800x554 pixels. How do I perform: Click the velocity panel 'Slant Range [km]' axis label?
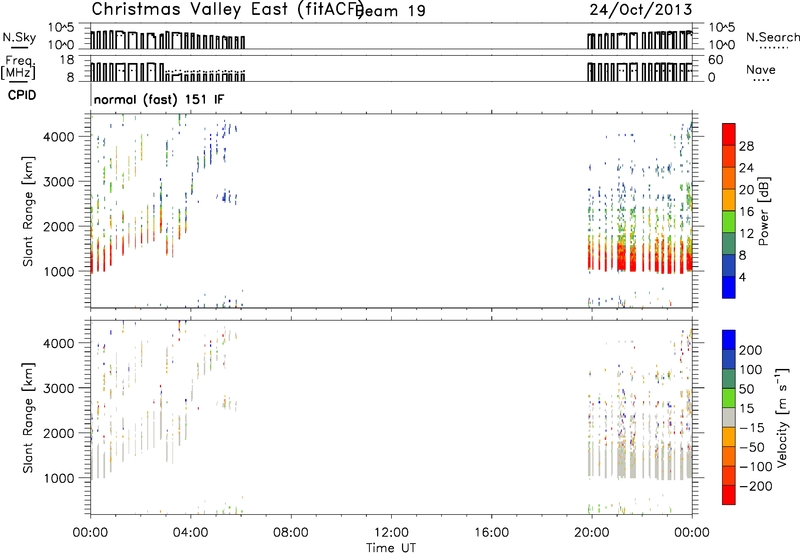pyautogui.click(x=28, y=418)
